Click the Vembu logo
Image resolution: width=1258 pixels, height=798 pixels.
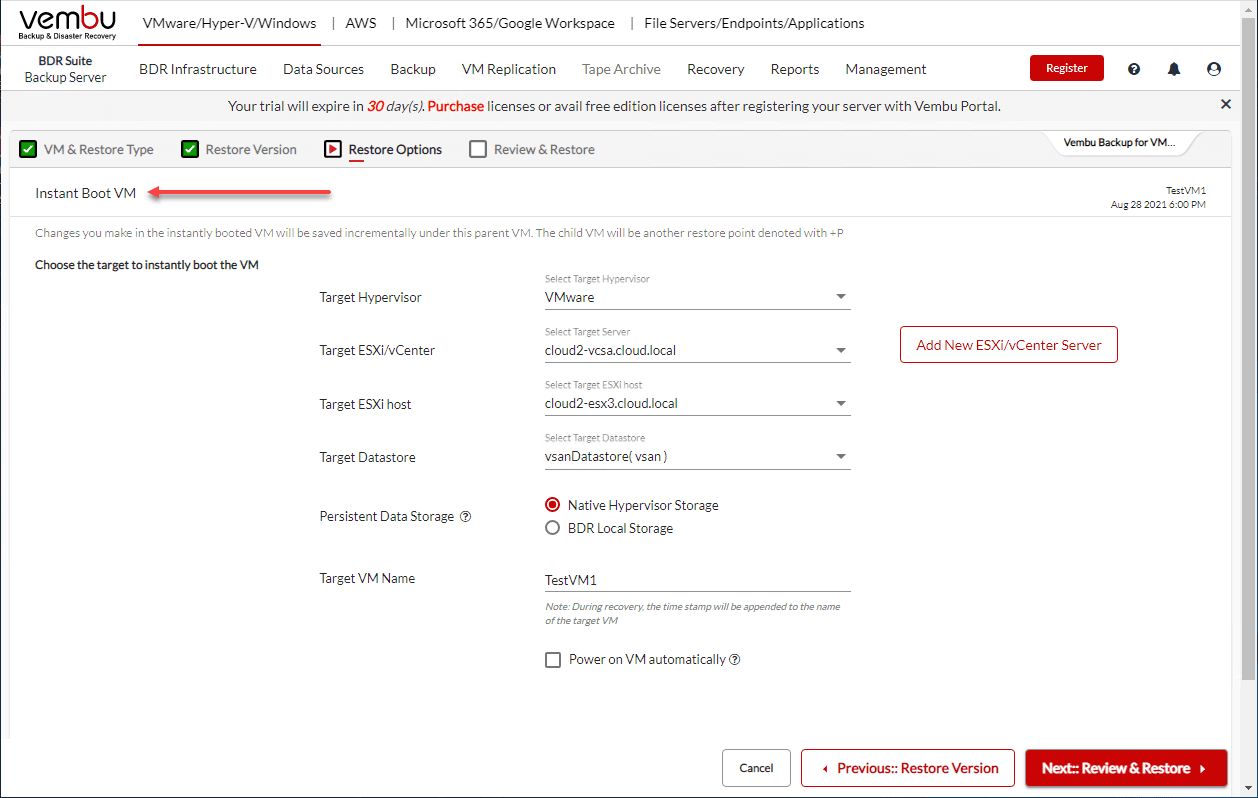tap(67, 23)
